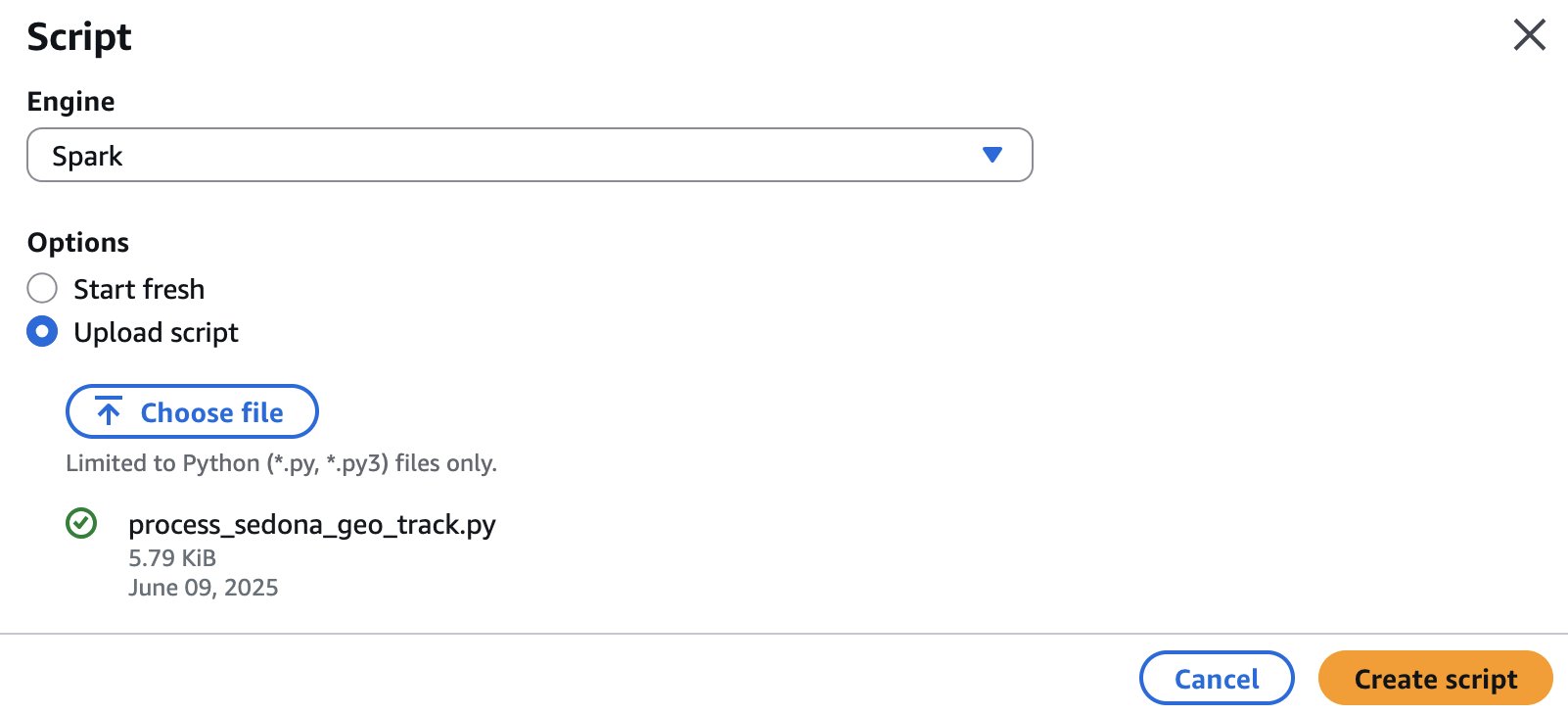Click Choose file to pick a Python script

tap(192, 411)
